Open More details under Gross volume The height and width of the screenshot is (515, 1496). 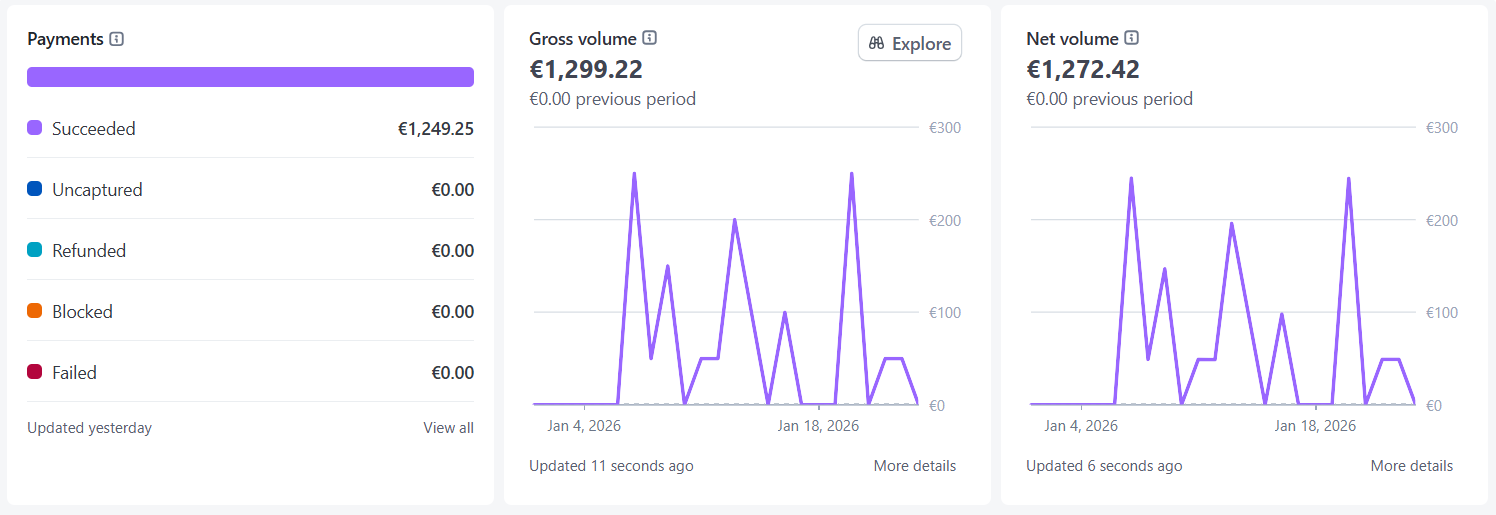click(914, 466)
